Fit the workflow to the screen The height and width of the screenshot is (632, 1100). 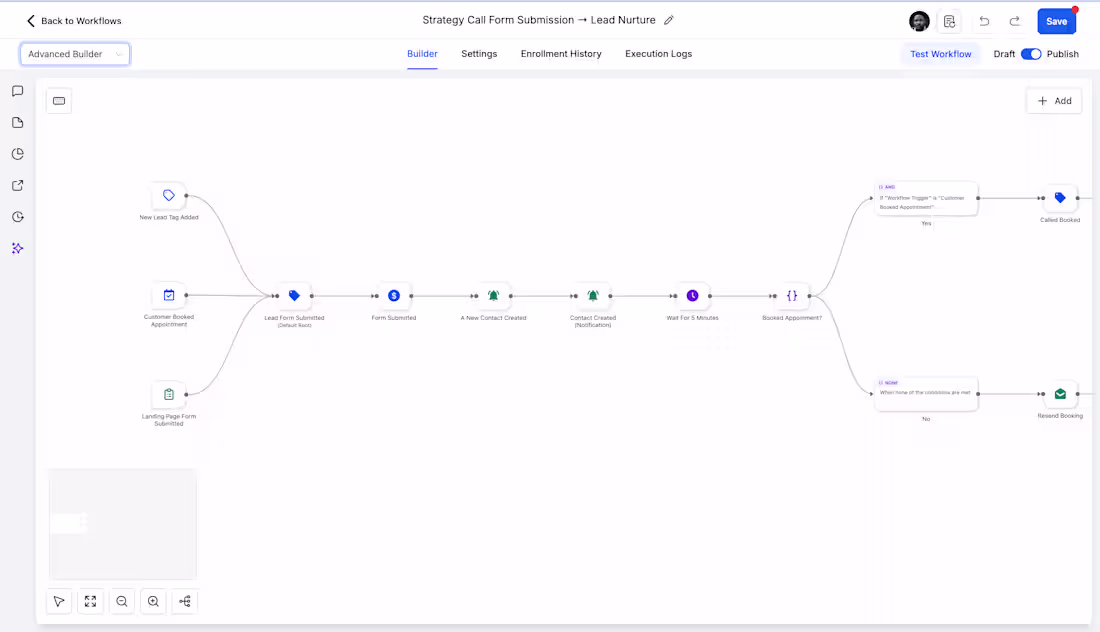click(90, 601)
